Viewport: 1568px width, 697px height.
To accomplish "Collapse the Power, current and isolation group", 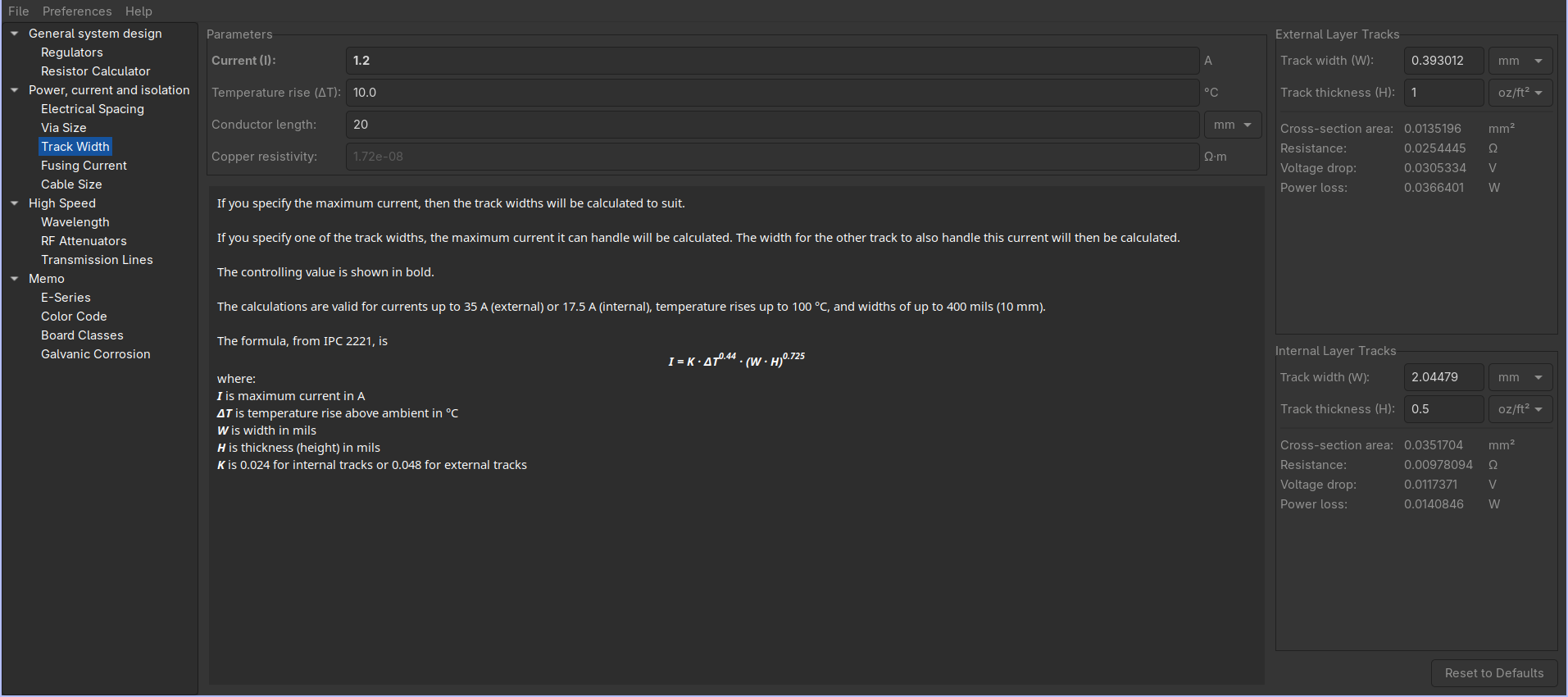I will click(x=14, y=90).
